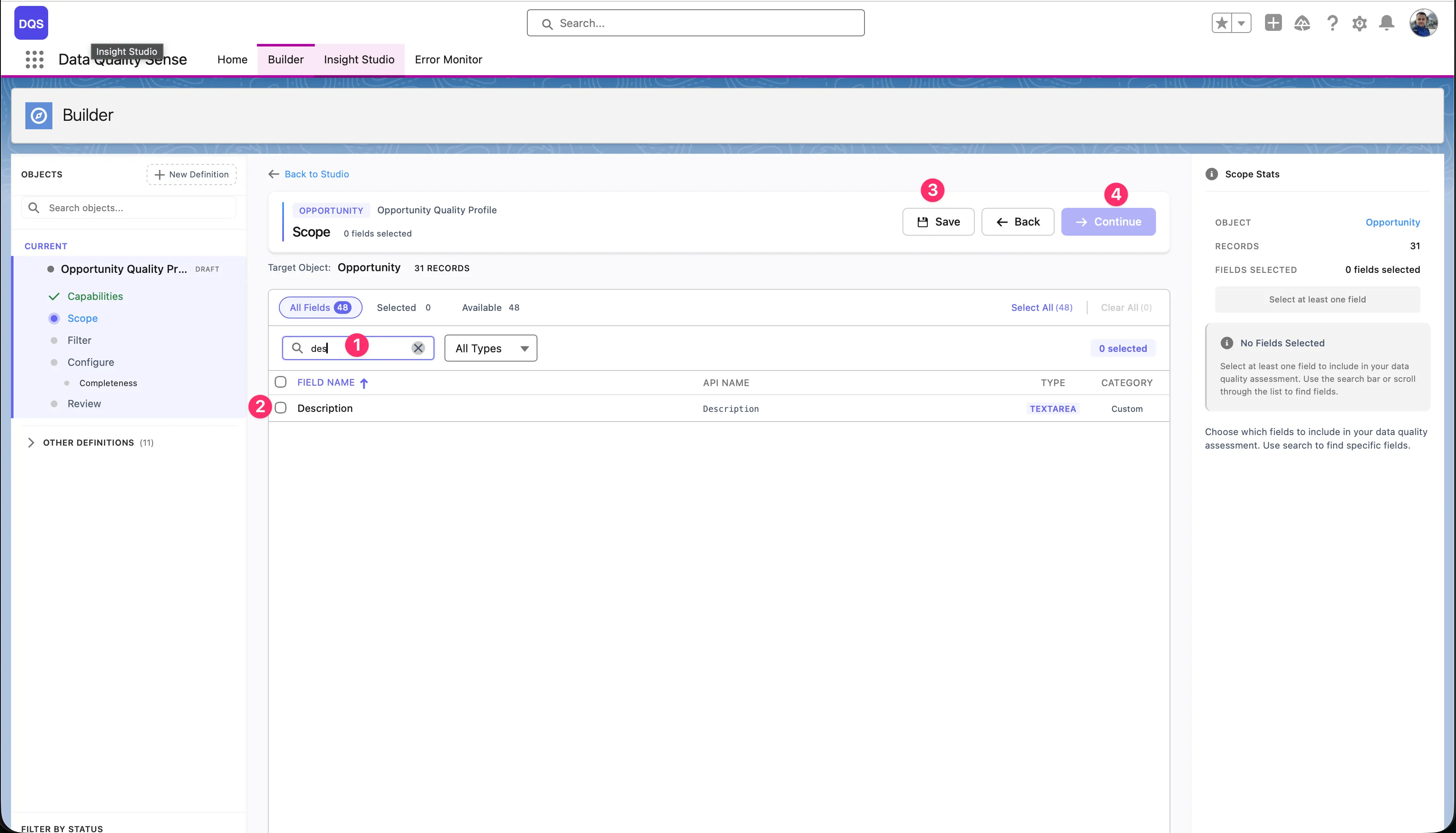Open notifications with the bell icon
The width and height of the screenshot is (1456, 833).
pos(1386,23)
